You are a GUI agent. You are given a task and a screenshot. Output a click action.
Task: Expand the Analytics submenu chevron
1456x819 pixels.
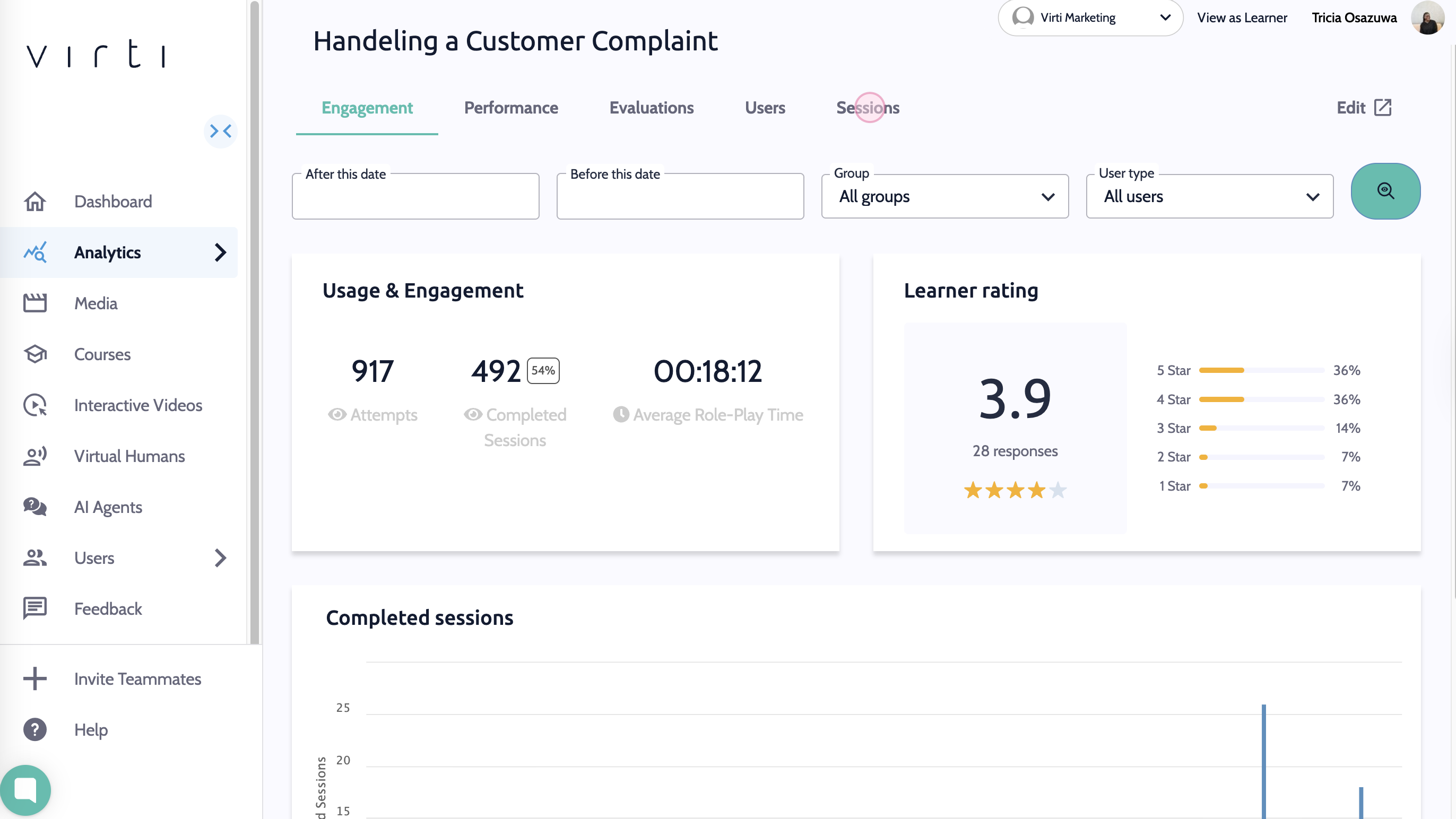(x=220, y=252)
